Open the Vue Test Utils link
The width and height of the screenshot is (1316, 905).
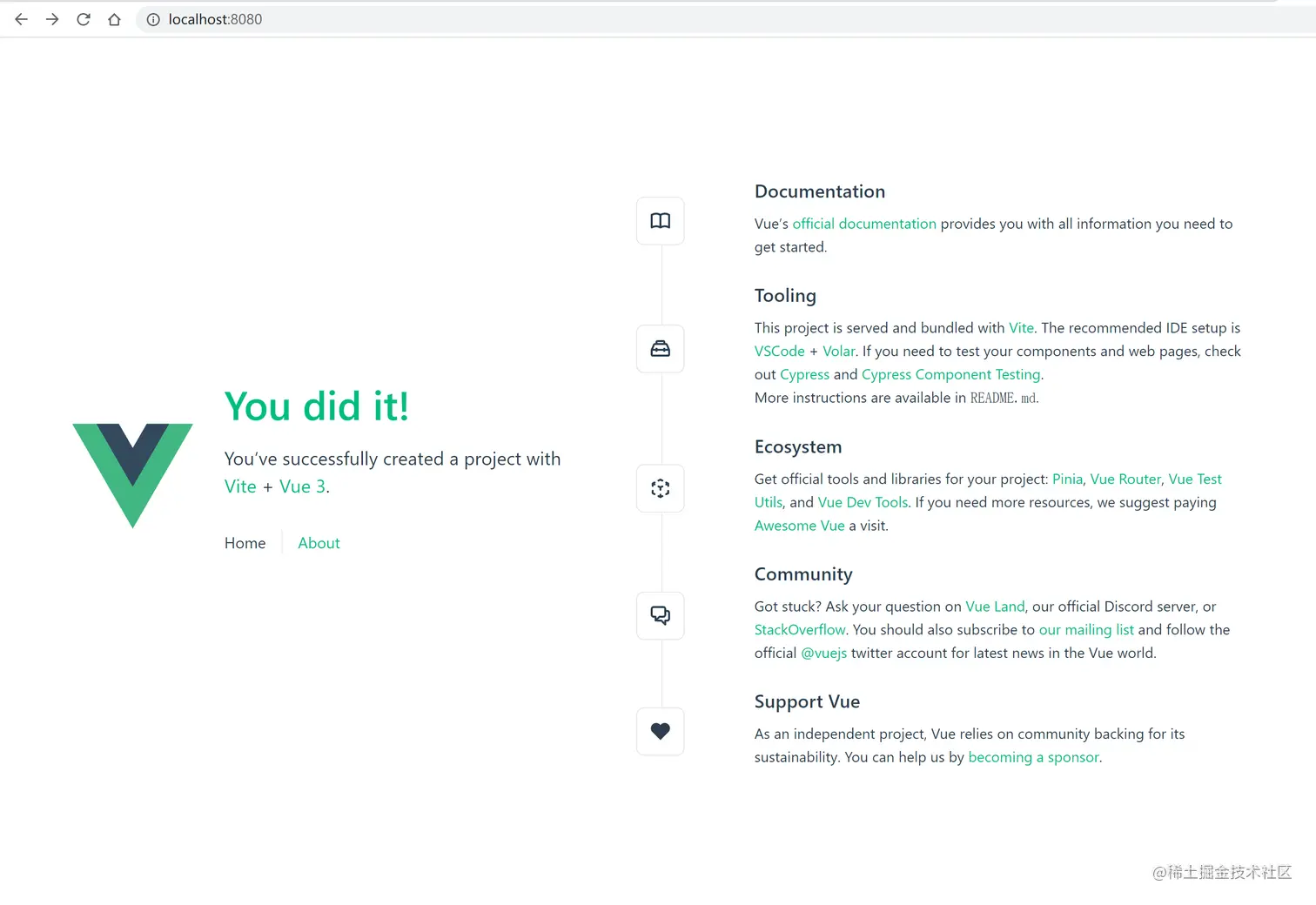1195,479
